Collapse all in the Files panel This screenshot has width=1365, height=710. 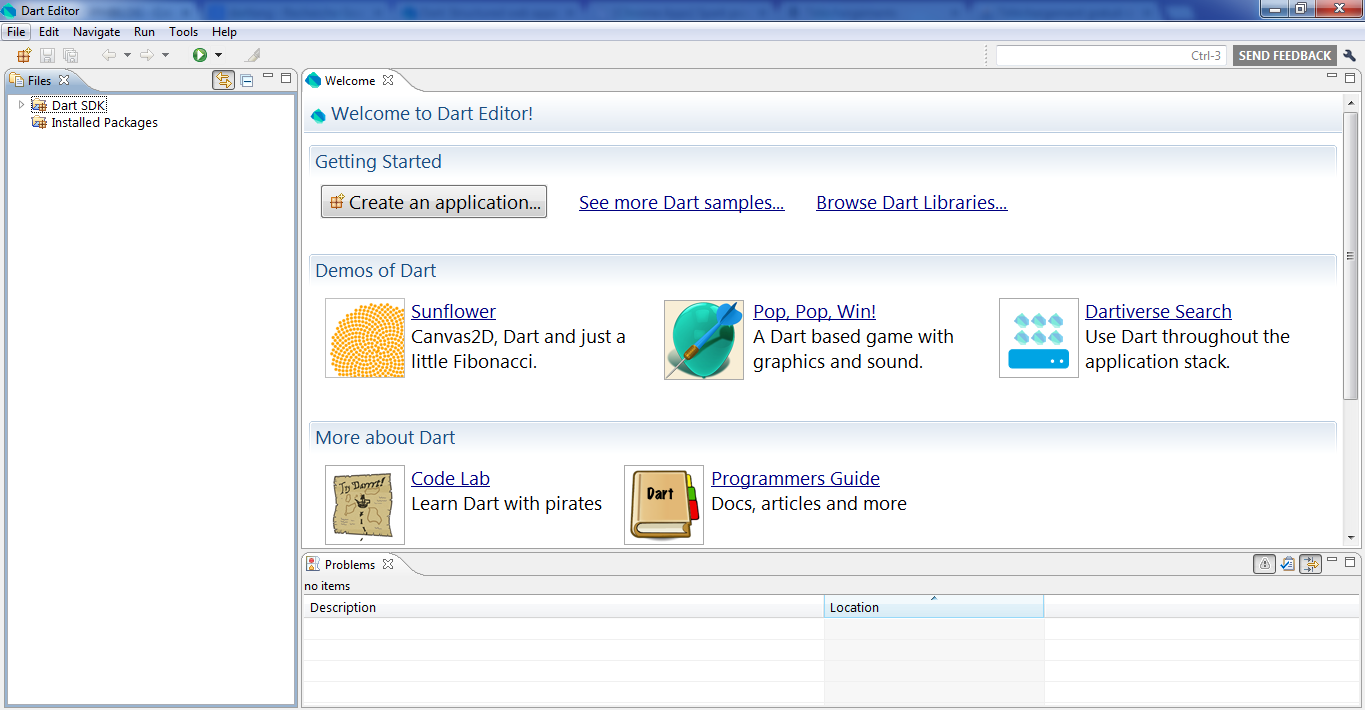pos(247,80)
